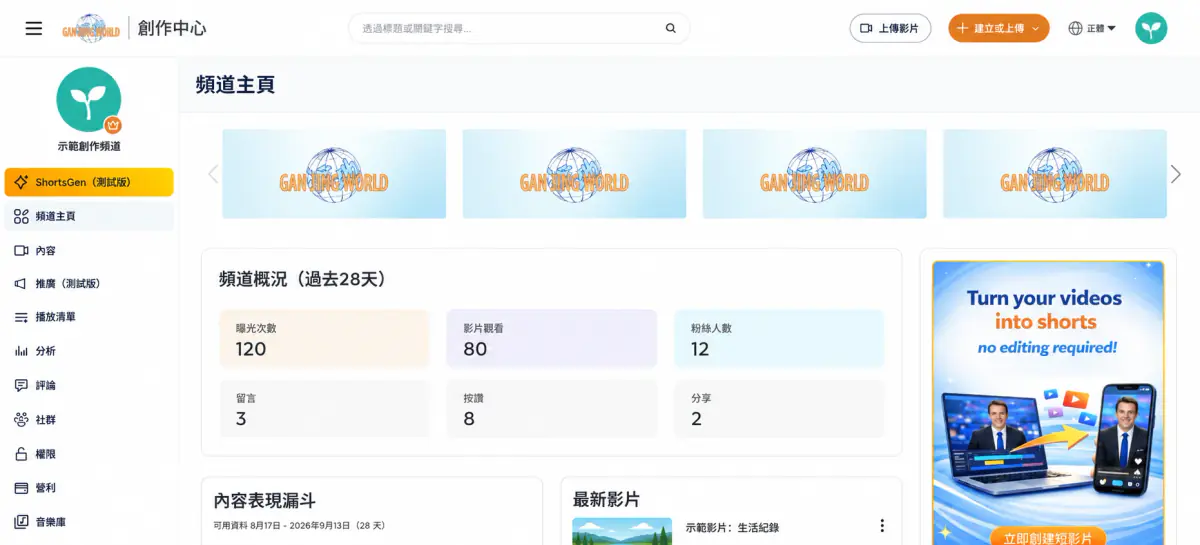Click the 內容 video camera icon
1200x545 pixels.
(x=21, y=250)
